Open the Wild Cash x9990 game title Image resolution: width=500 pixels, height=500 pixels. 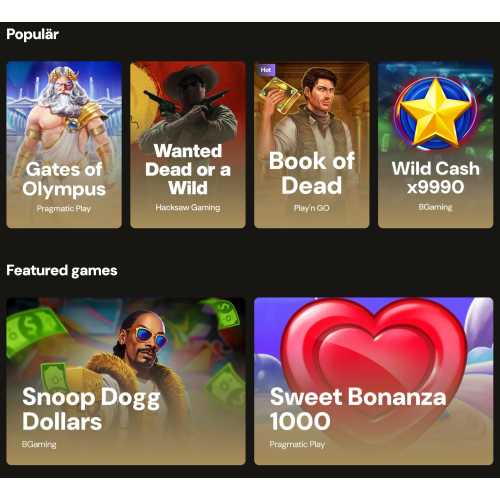pos(435,177)
